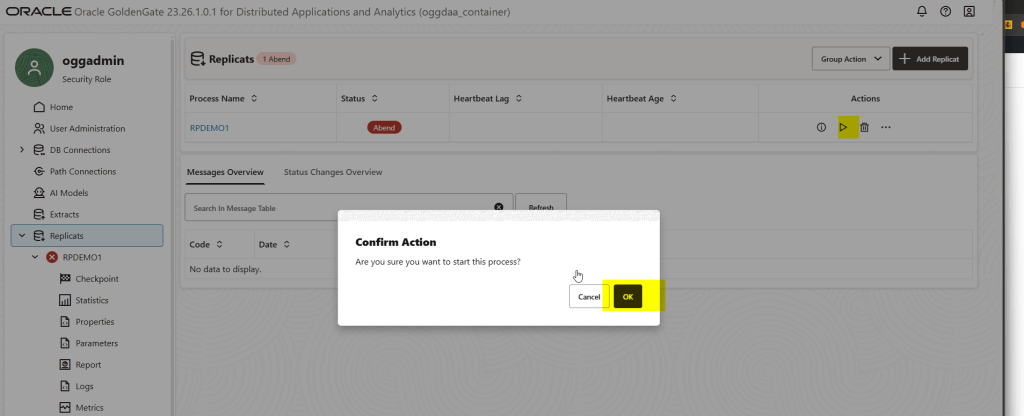This screenshot has width=1024, height=416.
Task: Open the user profile icon in header
Action: click(969, 11)
